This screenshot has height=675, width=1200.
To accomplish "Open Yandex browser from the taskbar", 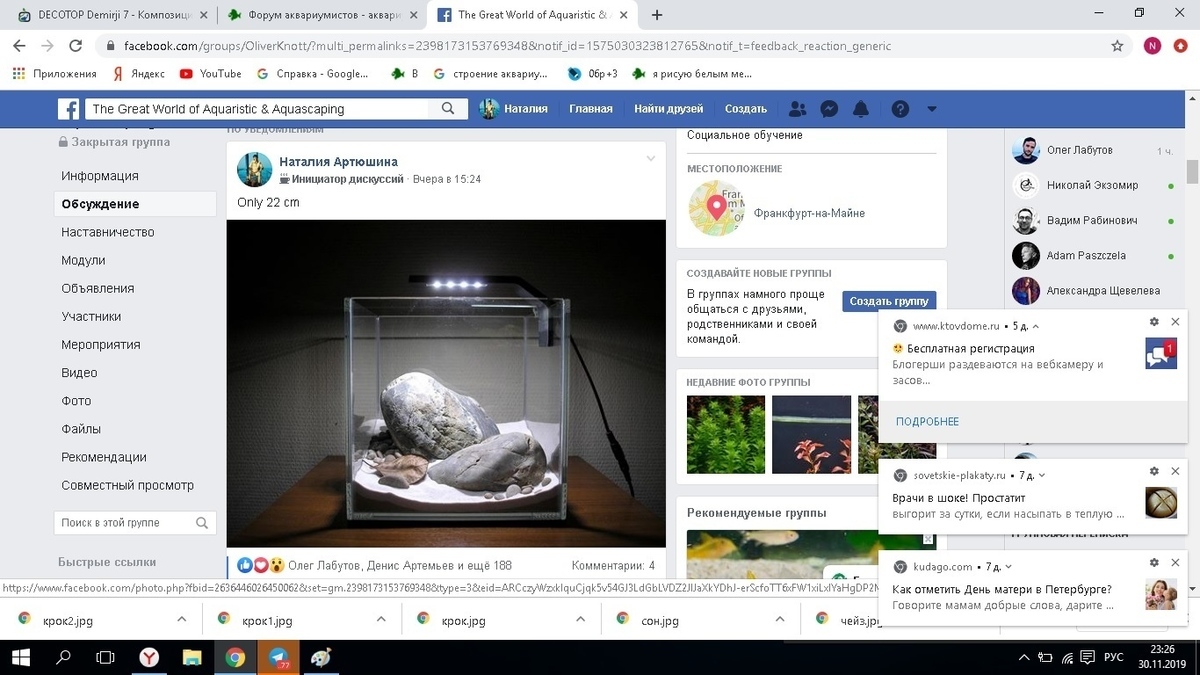I will (148, 658).
